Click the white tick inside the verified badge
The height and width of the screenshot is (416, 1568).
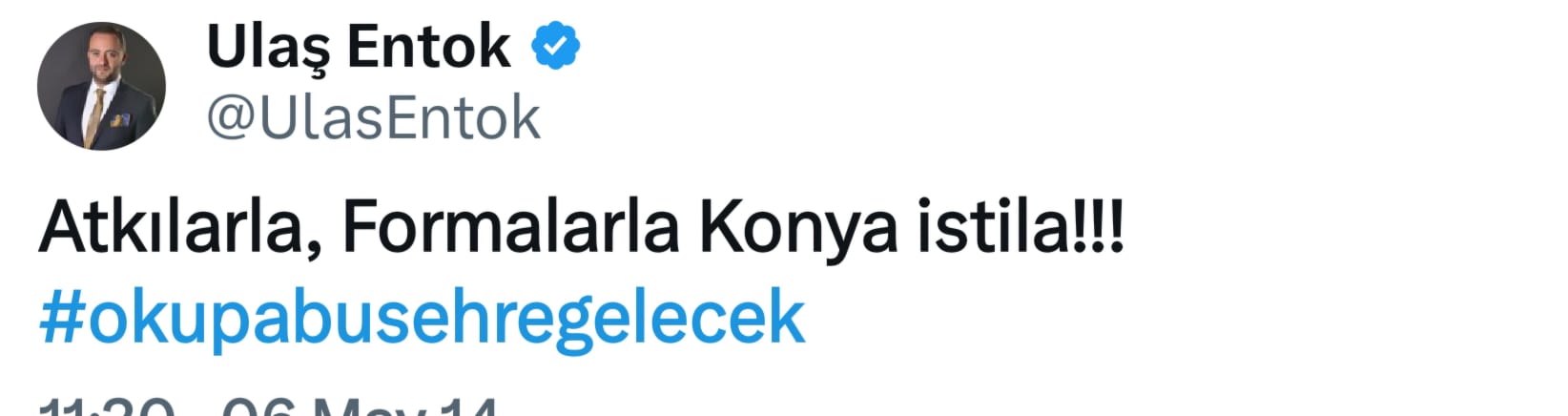[x=556, y=47]
